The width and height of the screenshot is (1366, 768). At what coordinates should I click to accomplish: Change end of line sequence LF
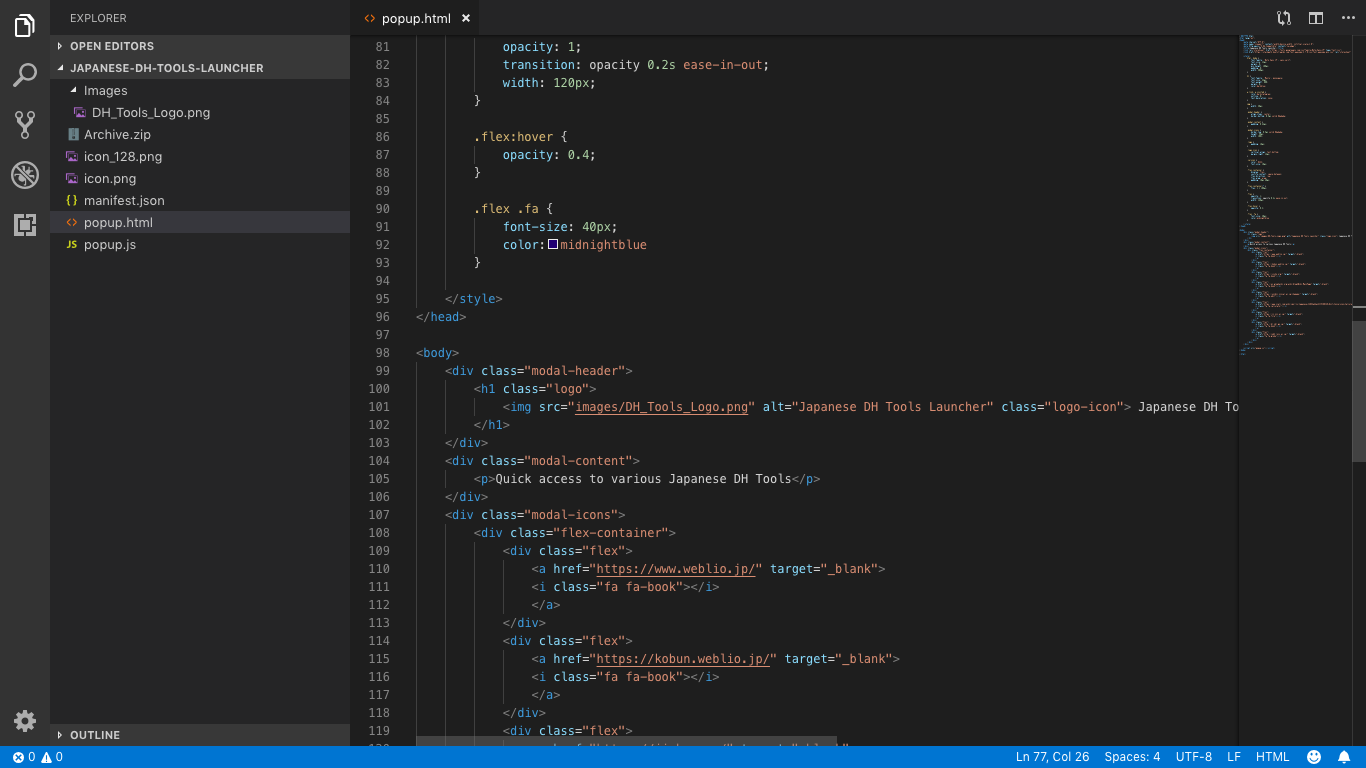[x=1234, y=757]
